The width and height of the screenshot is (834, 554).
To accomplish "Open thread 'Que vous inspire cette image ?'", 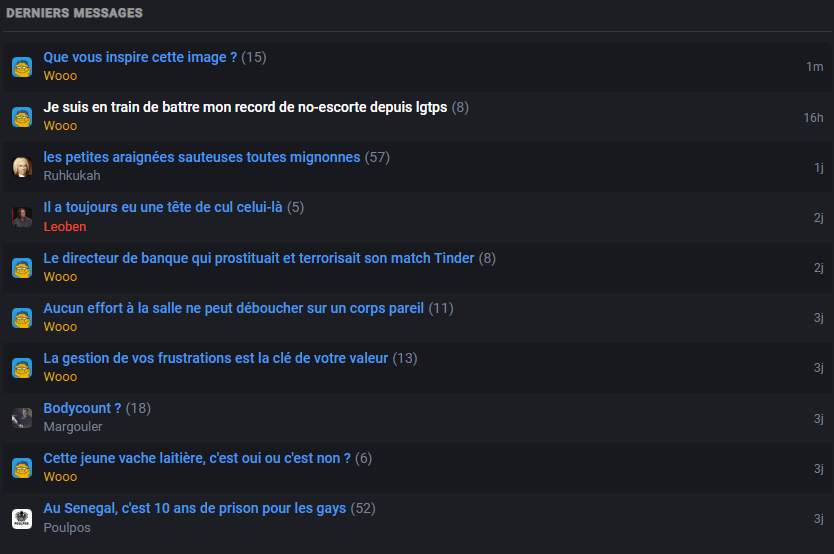I will point(140,57).
